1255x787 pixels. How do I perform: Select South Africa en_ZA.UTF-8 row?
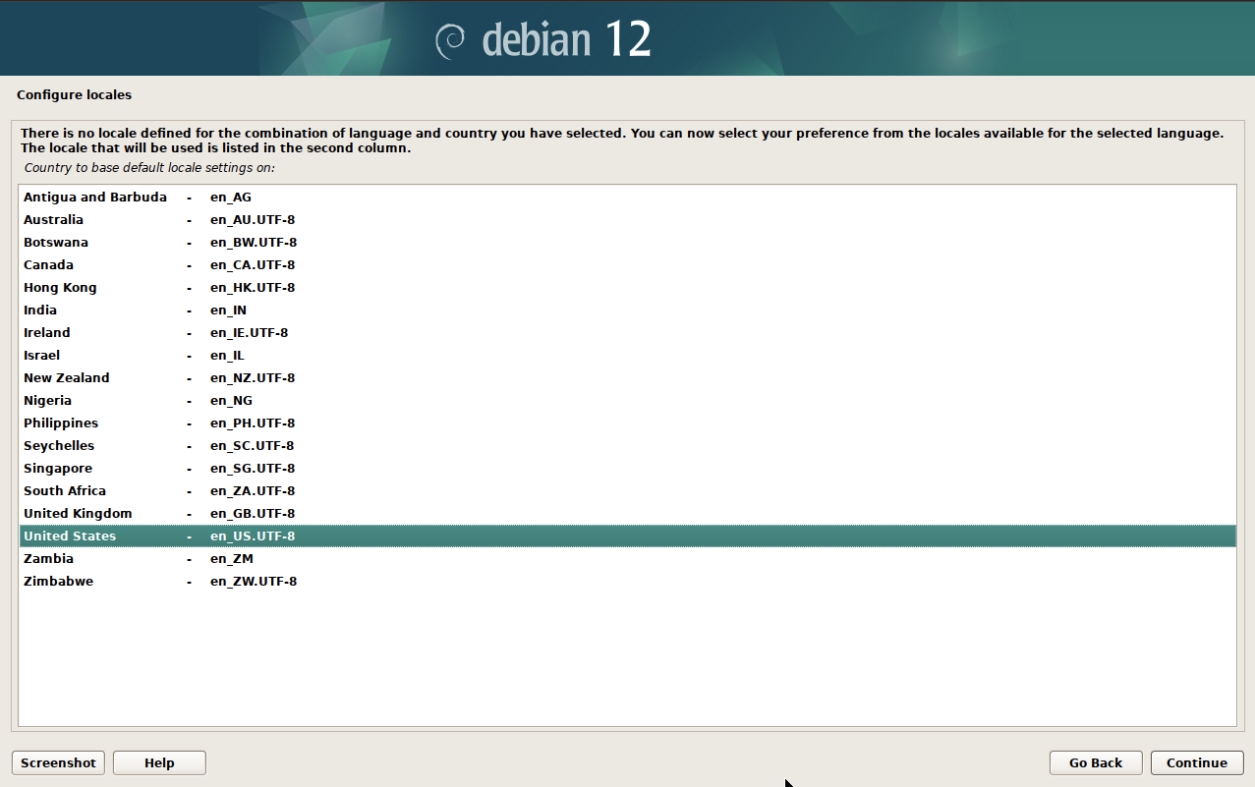click(x=627, y=491)
